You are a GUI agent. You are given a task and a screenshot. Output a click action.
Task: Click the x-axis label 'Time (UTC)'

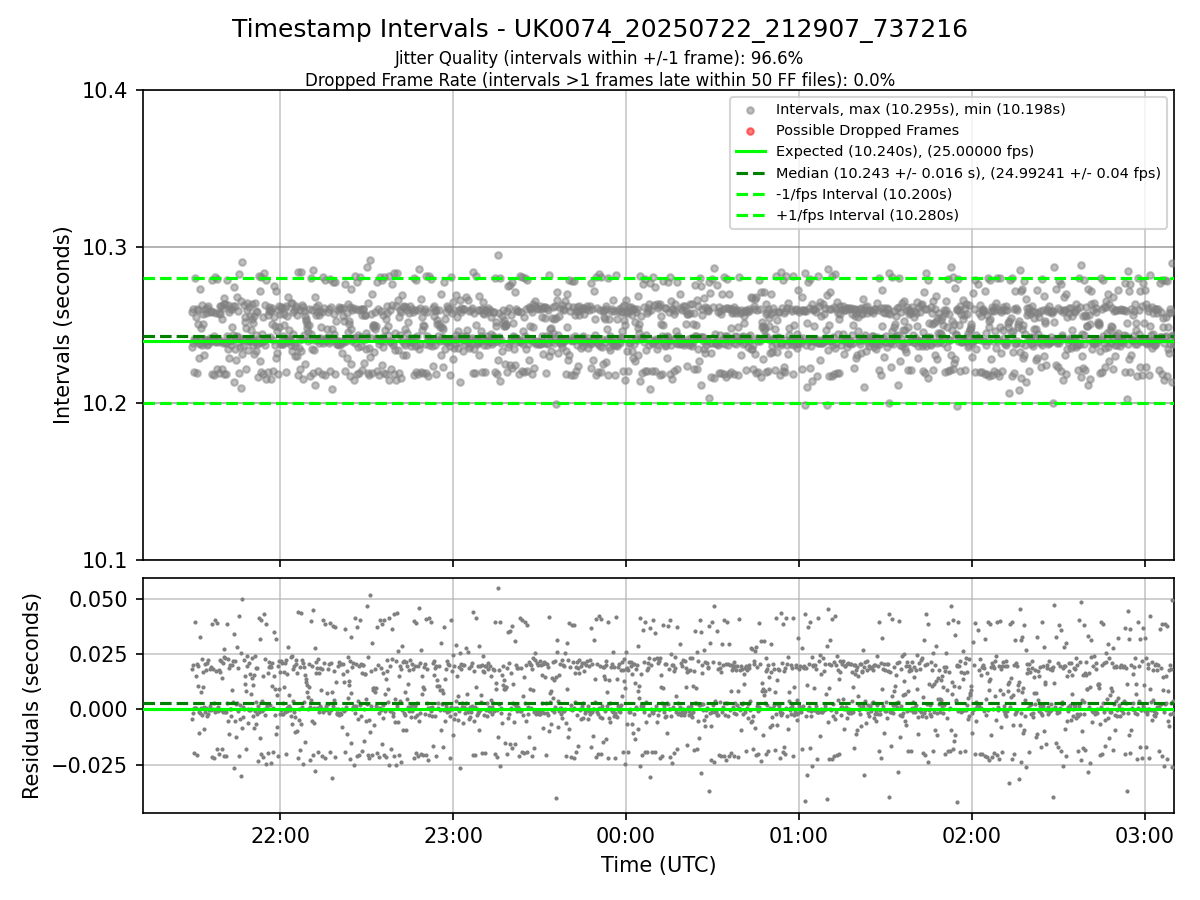[658, 865]
